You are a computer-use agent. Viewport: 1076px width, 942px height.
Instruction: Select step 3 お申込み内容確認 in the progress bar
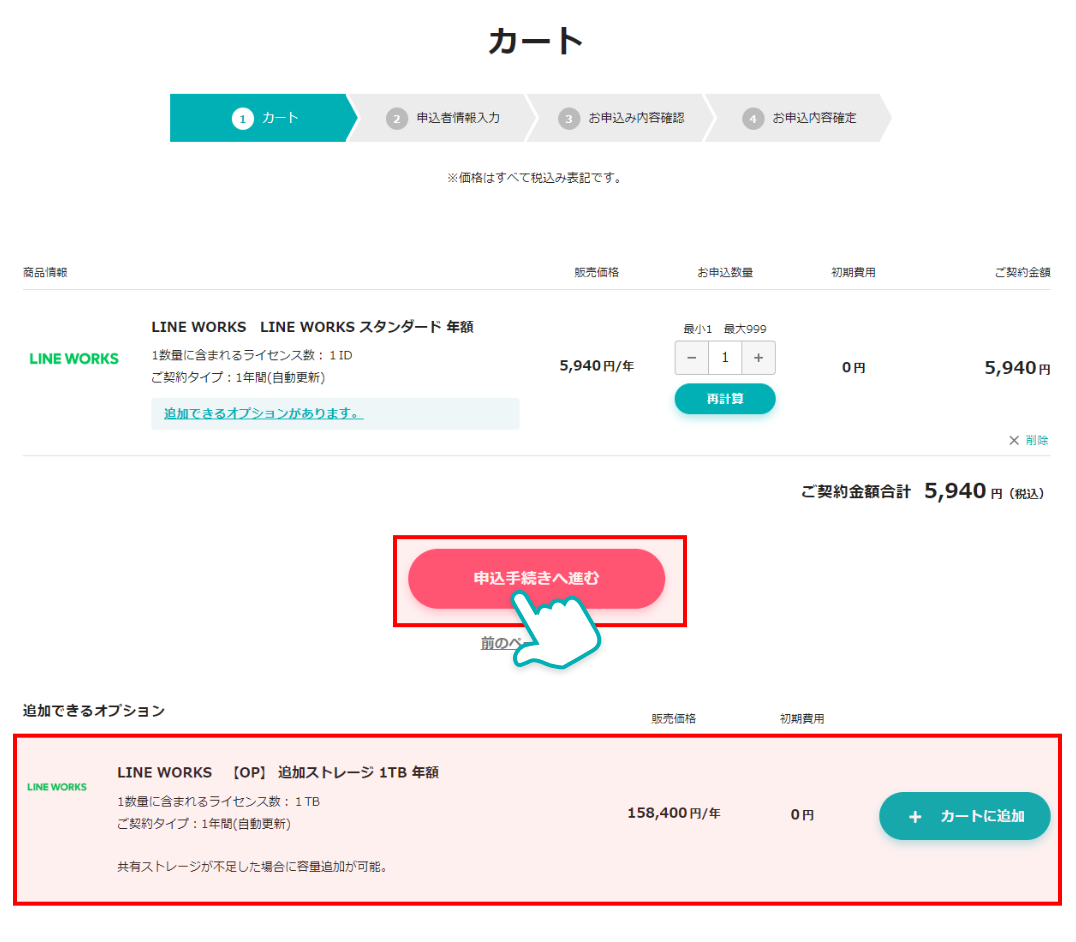coord(621,118)
